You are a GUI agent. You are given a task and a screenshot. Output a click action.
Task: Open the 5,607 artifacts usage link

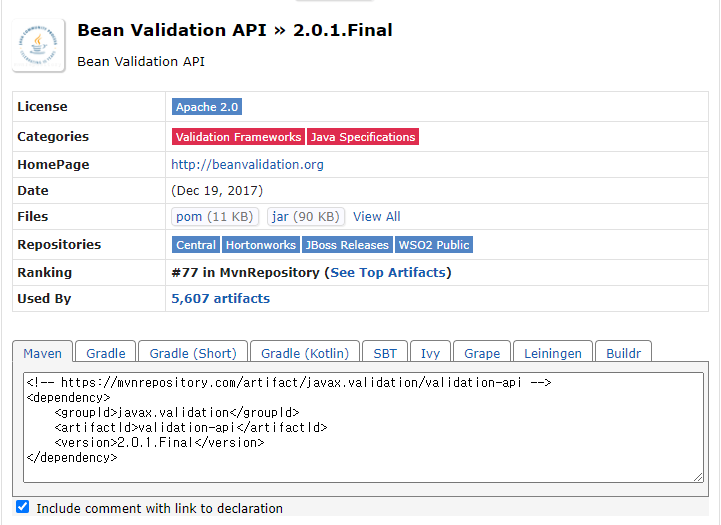(x=220, y=298)
